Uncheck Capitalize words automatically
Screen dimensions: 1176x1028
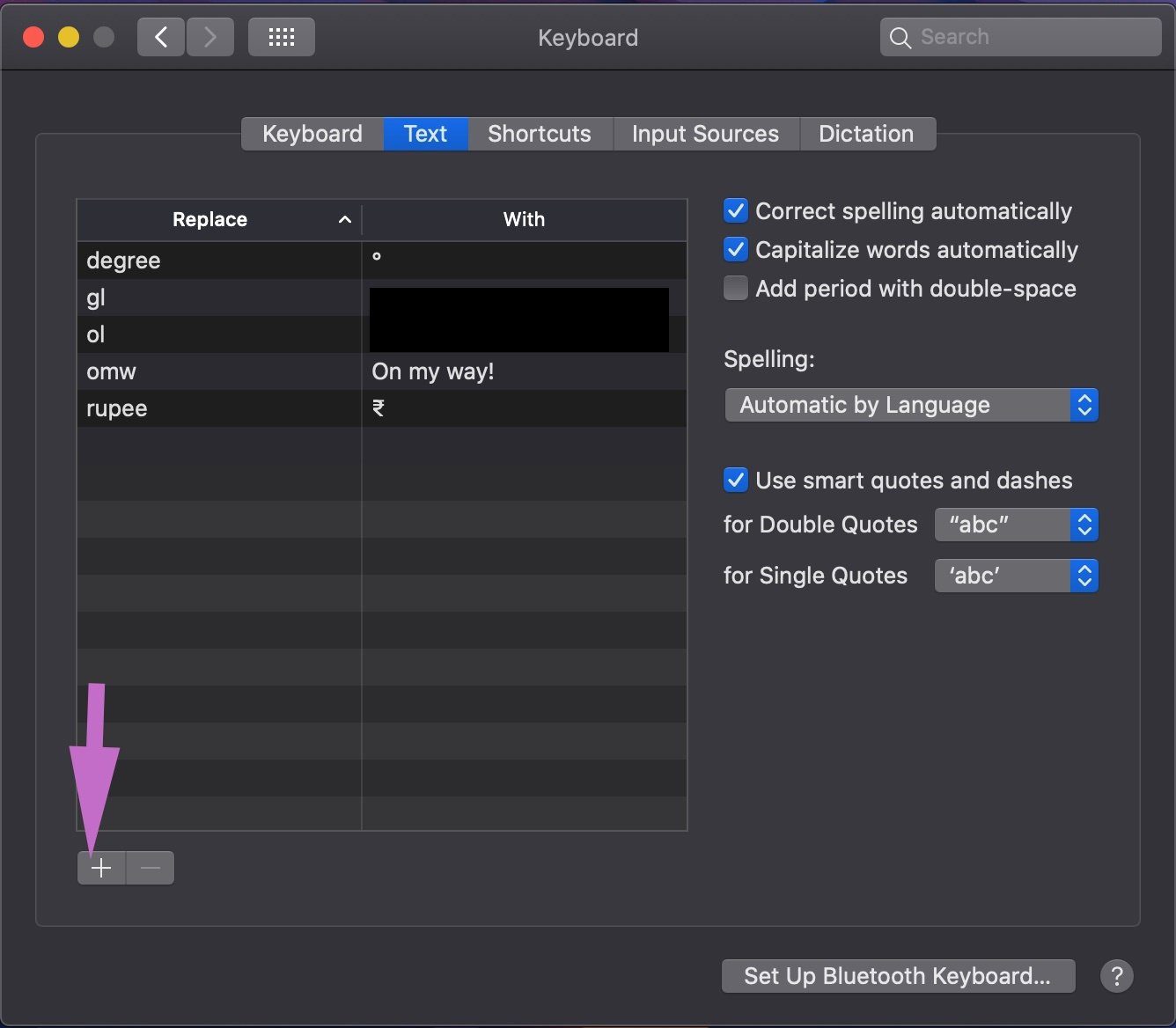(736, 250)
